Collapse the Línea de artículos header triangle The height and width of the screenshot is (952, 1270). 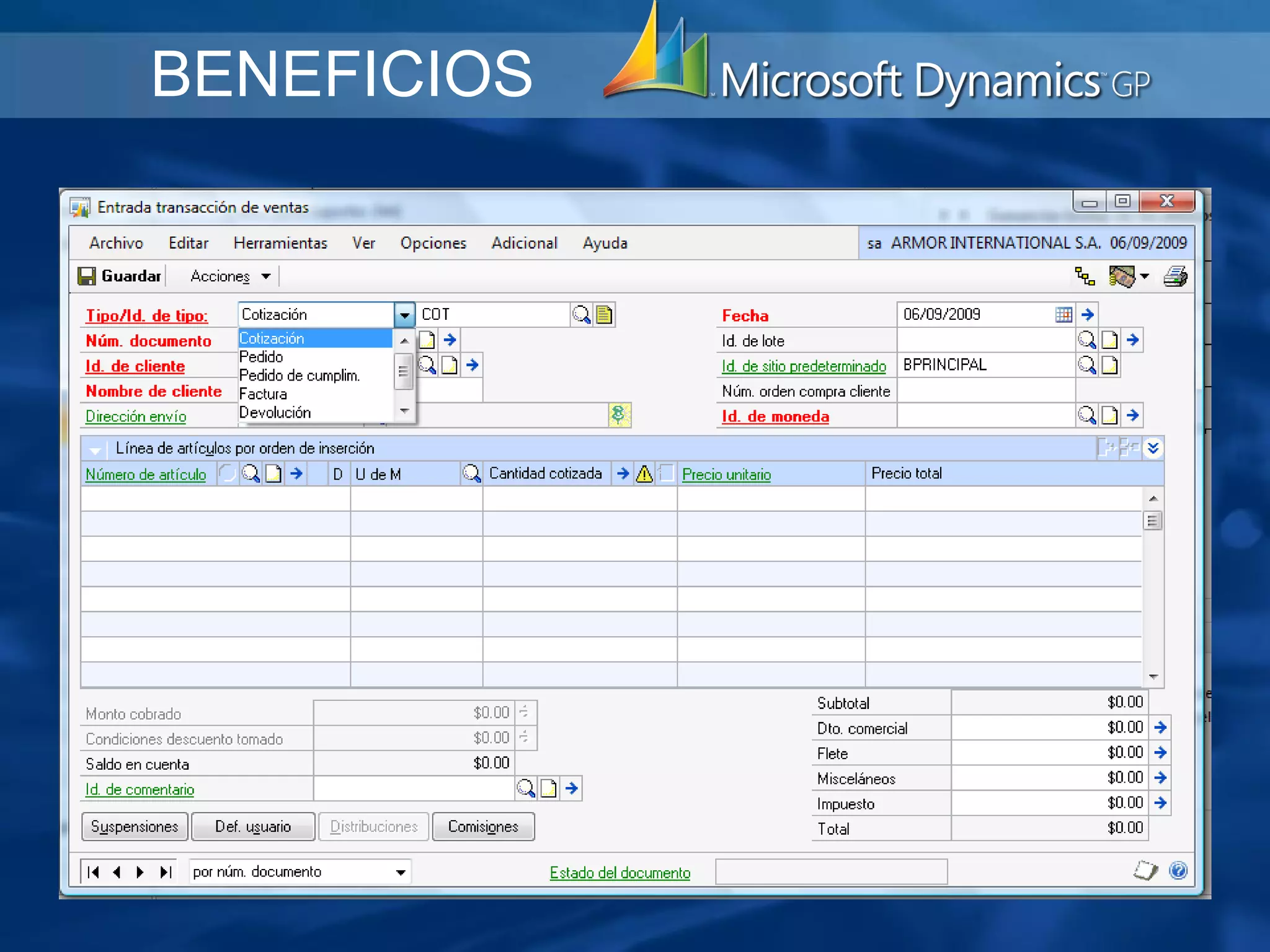tap(95, 449)
